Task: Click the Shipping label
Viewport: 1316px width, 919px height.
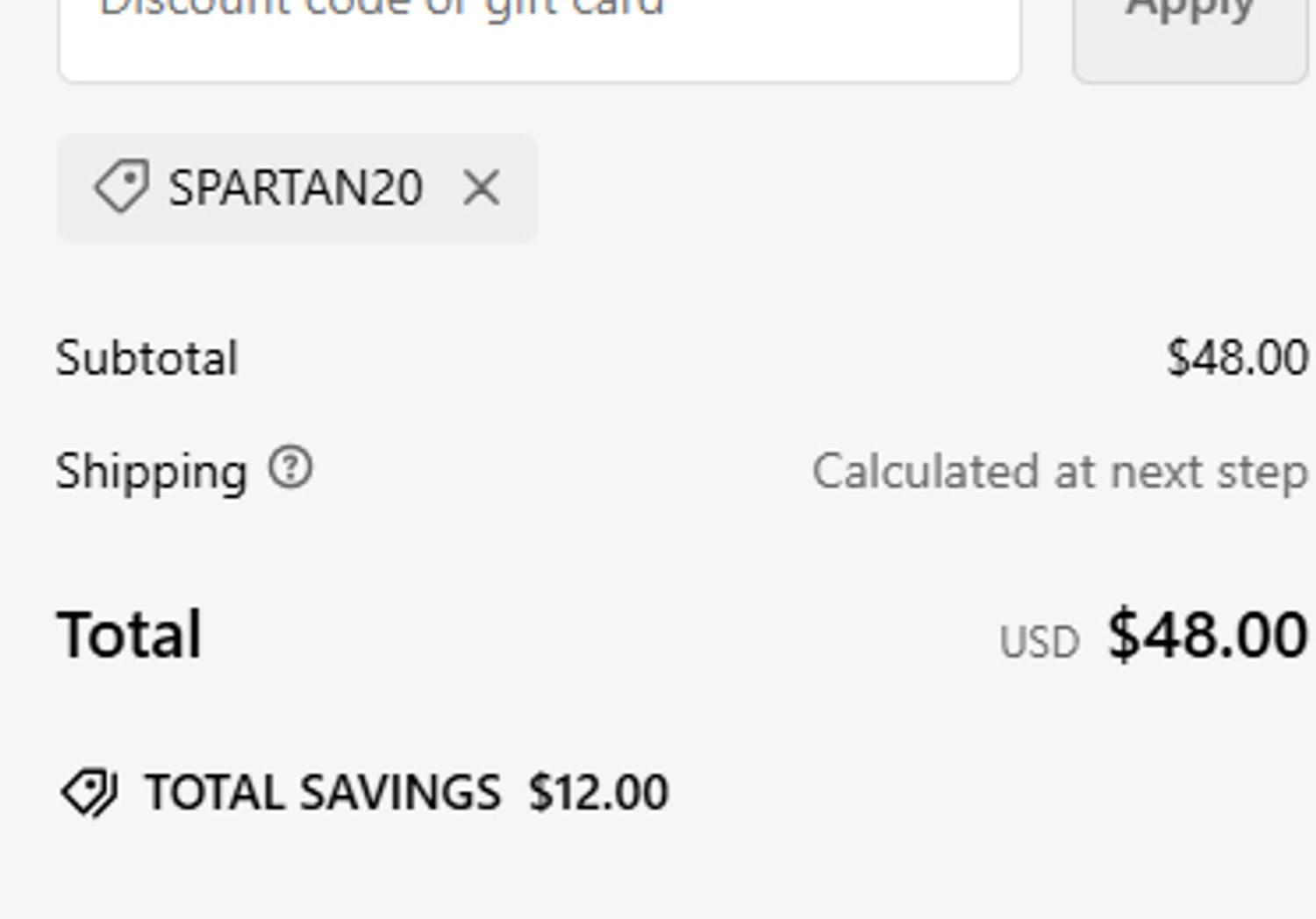Action: (x=151, y=472)
